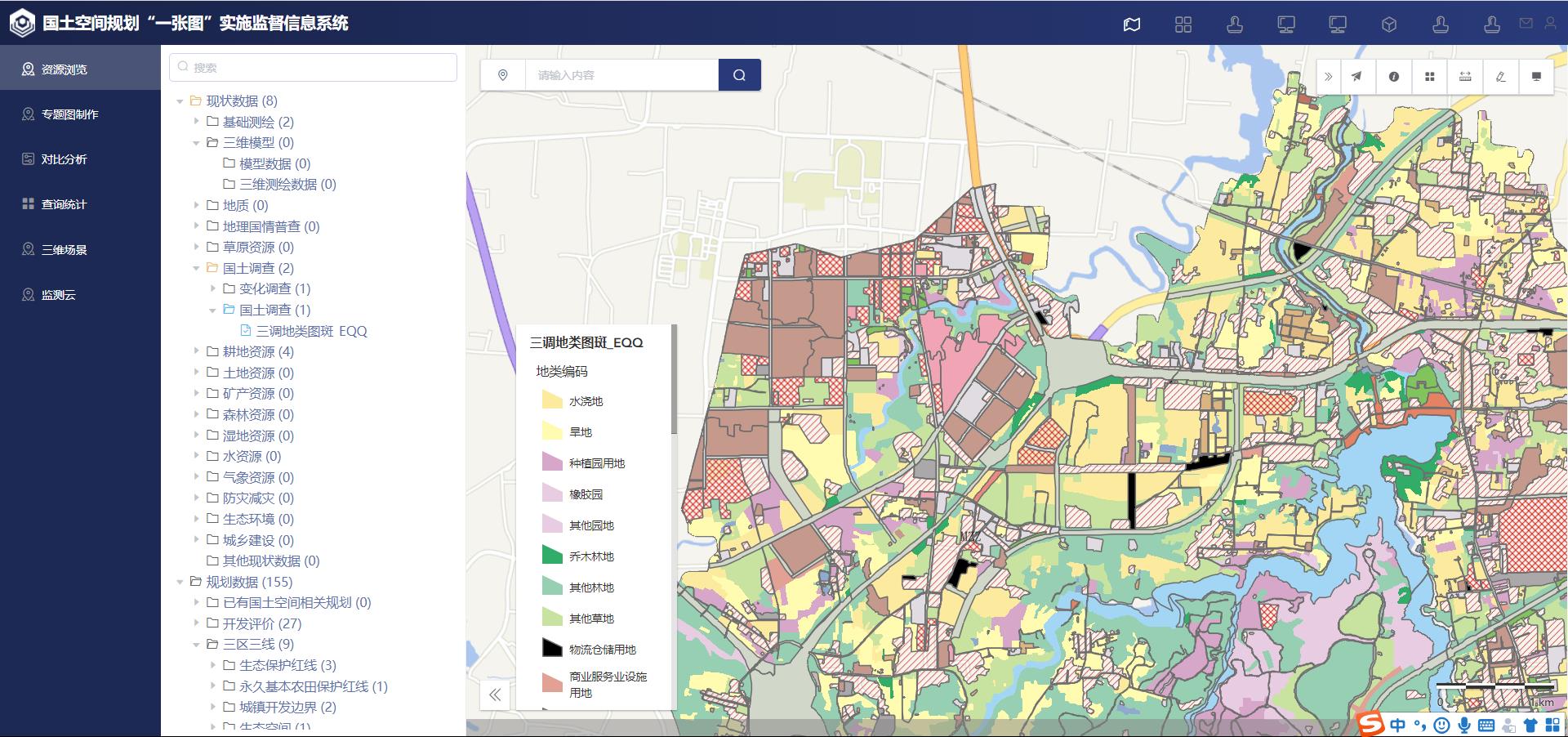Open the 3D cube icon in header
The width and height of the screenshot is (1568, 737).
click(x=1389, y=25)
